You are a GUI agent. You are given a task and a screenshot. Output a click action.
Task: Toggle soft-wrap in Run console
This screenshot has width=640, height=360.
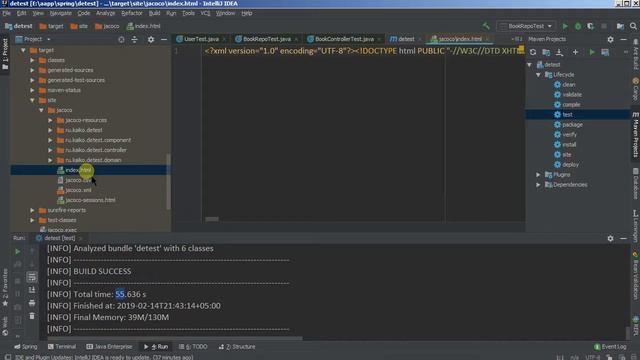coord(32,277)
